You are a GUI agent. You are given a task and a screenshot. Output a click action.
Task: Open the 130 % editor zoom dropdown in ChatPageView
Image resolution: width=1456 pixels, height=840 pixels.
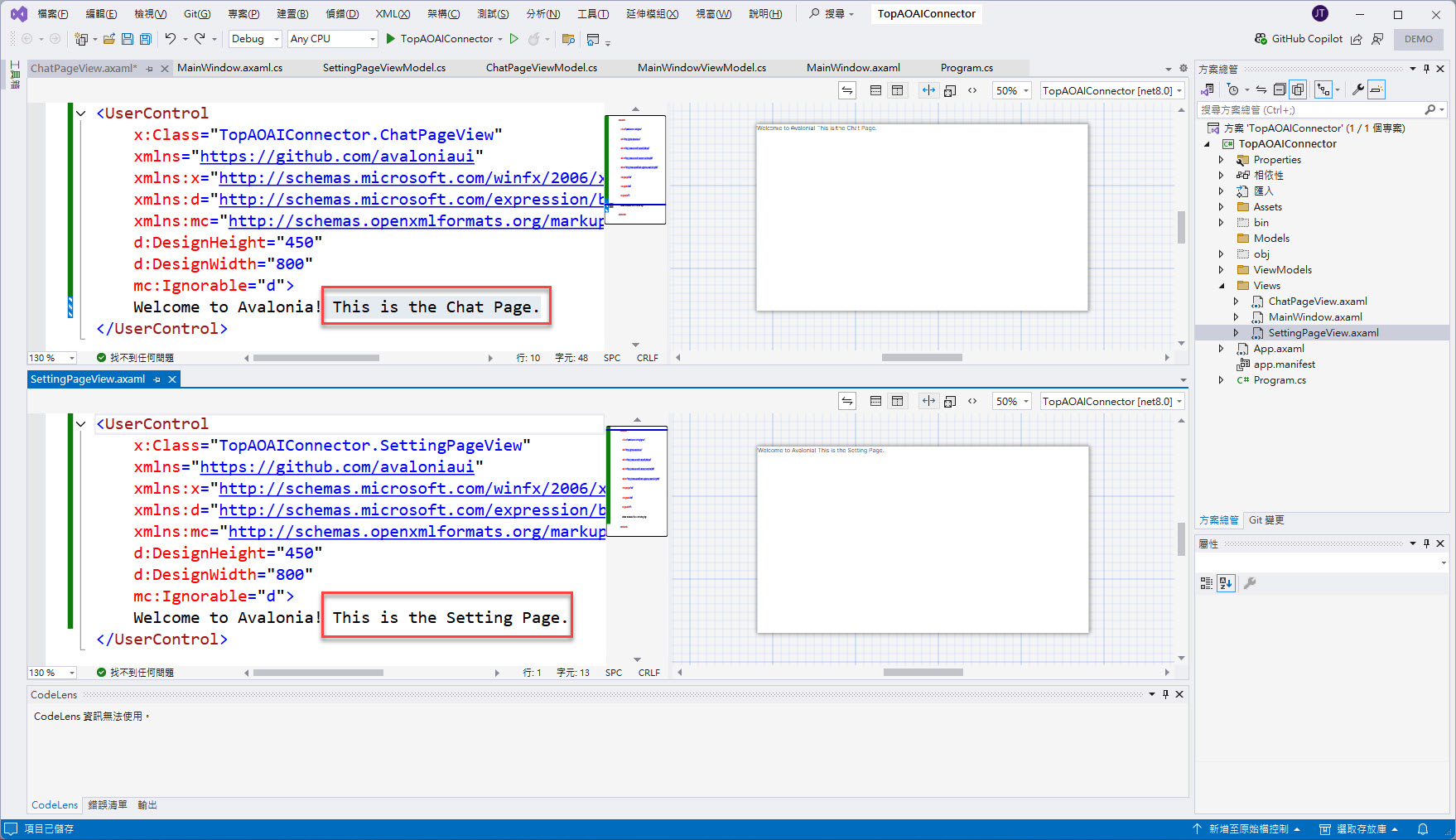pos(52,358)
